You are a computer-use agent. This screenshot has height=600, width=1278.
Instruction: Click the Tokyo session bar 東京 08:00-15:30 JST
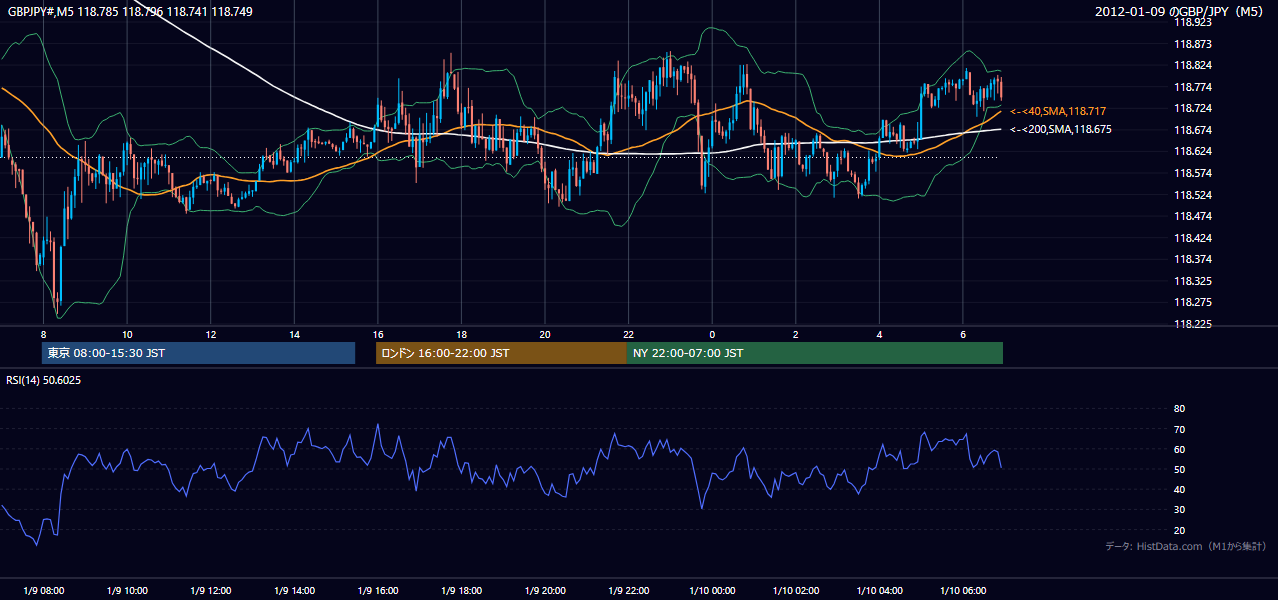click(199, 353)
